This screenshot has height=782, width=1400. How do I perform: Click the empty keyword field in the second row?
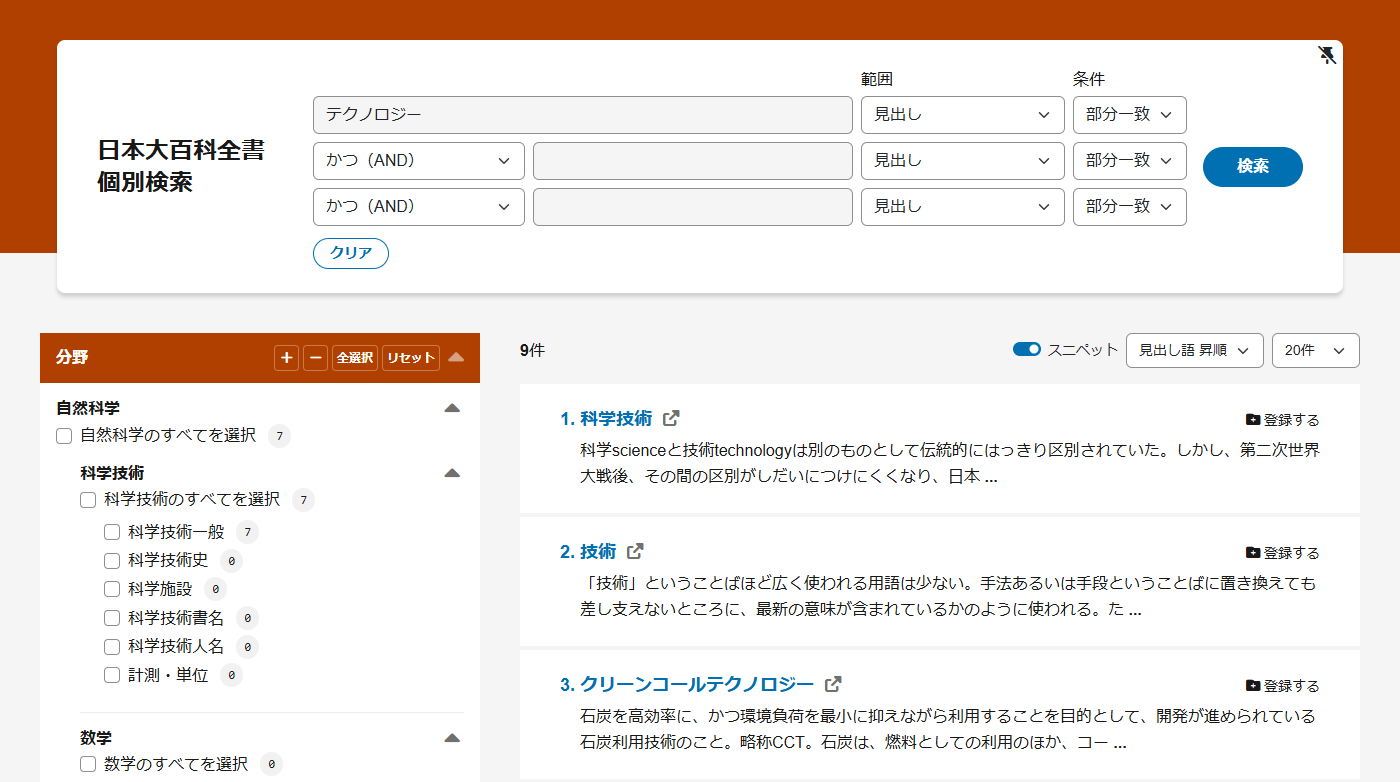pyautogui.click(x=693, y=161)
